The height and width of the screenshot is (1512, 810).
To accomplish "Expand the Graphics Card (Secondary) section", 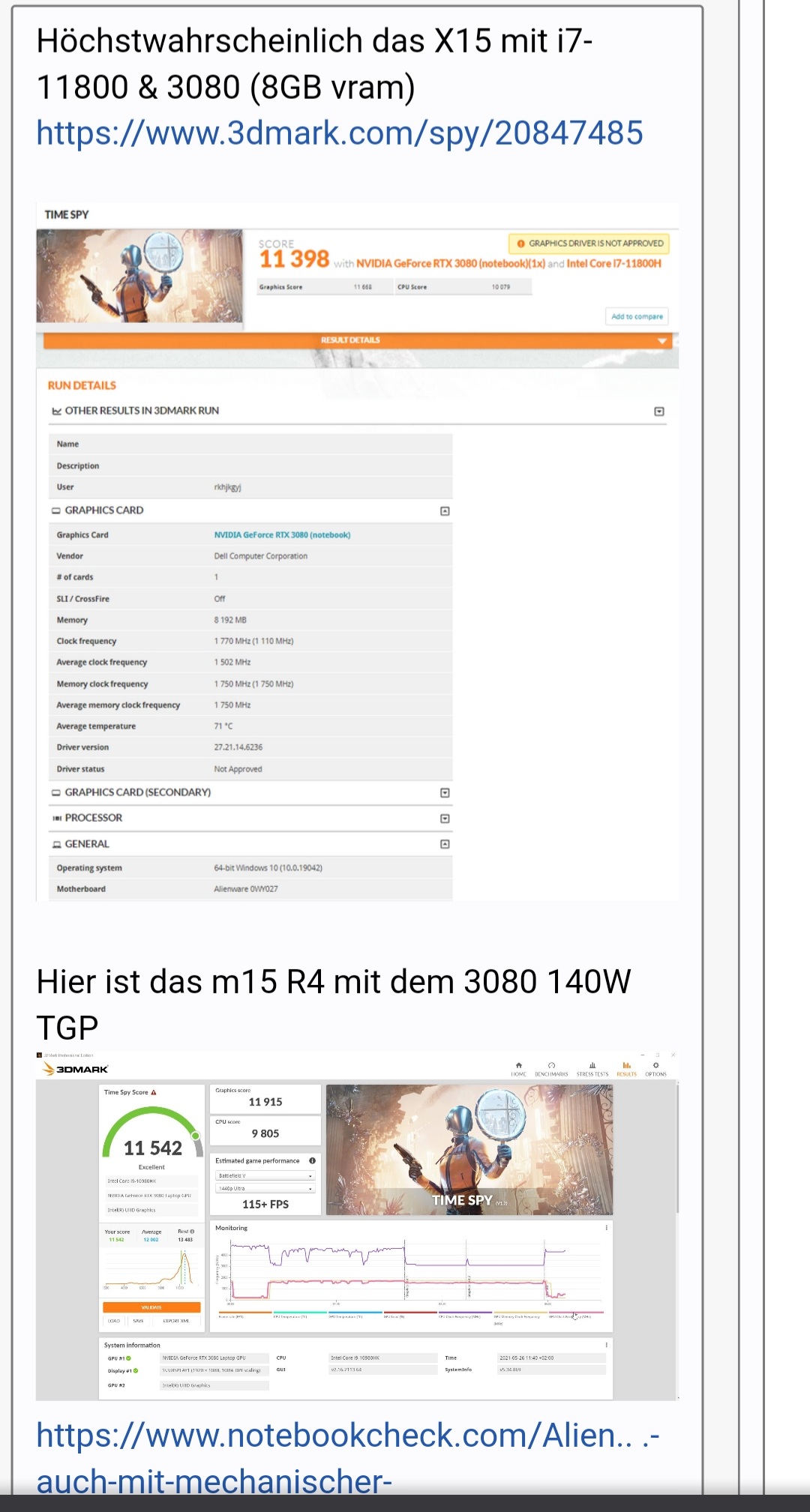I will click(445, 793).
